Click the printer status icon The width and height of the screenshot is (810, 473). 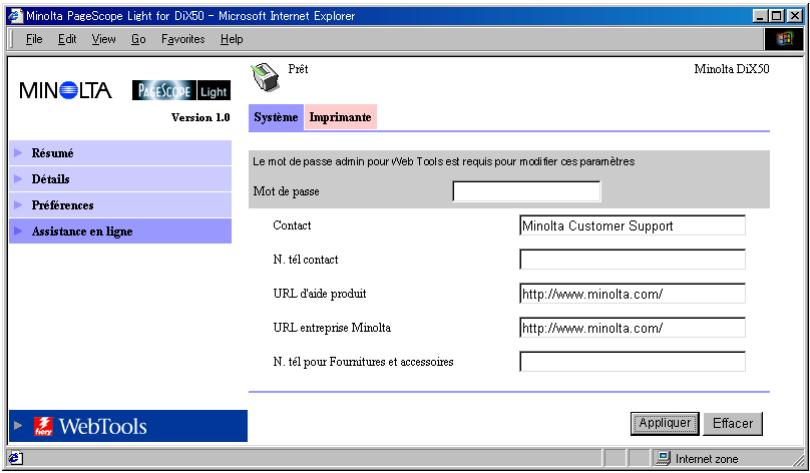[x=265, y=77]
